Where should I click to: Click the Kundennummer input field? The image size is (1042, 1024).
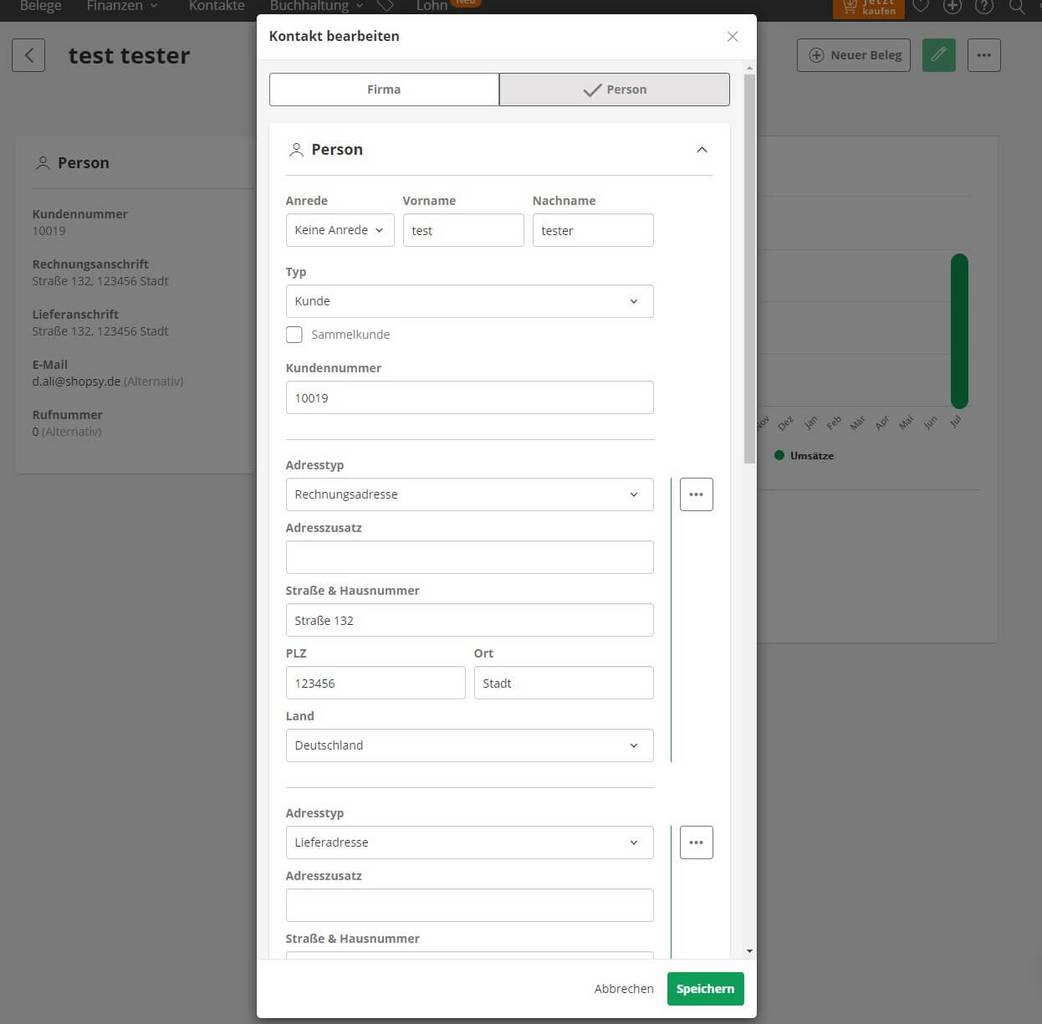pos(469,398)
